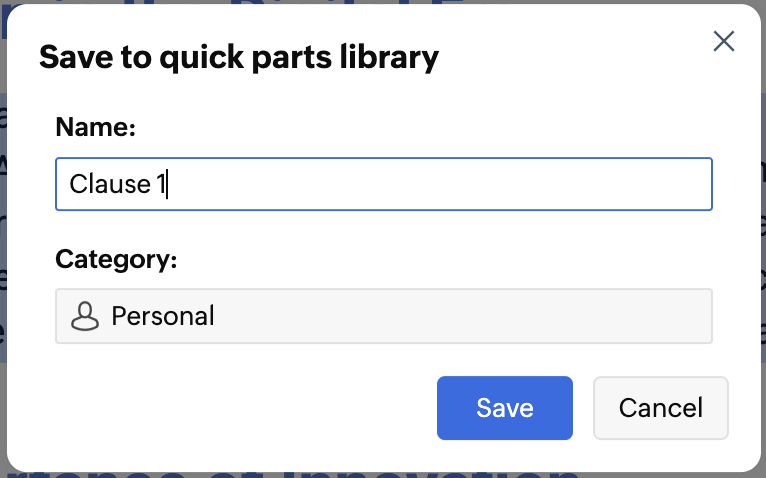
Task: Click empty space in the Name field
Action: pyautogui.click(x=450, y=184)
